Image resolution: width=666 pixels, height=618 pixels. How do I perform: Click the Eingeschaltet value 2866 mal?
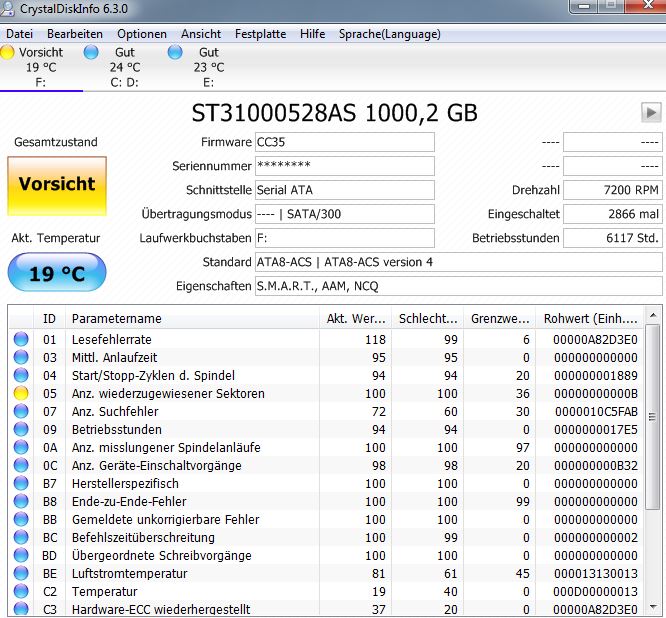tap(612, 214)
